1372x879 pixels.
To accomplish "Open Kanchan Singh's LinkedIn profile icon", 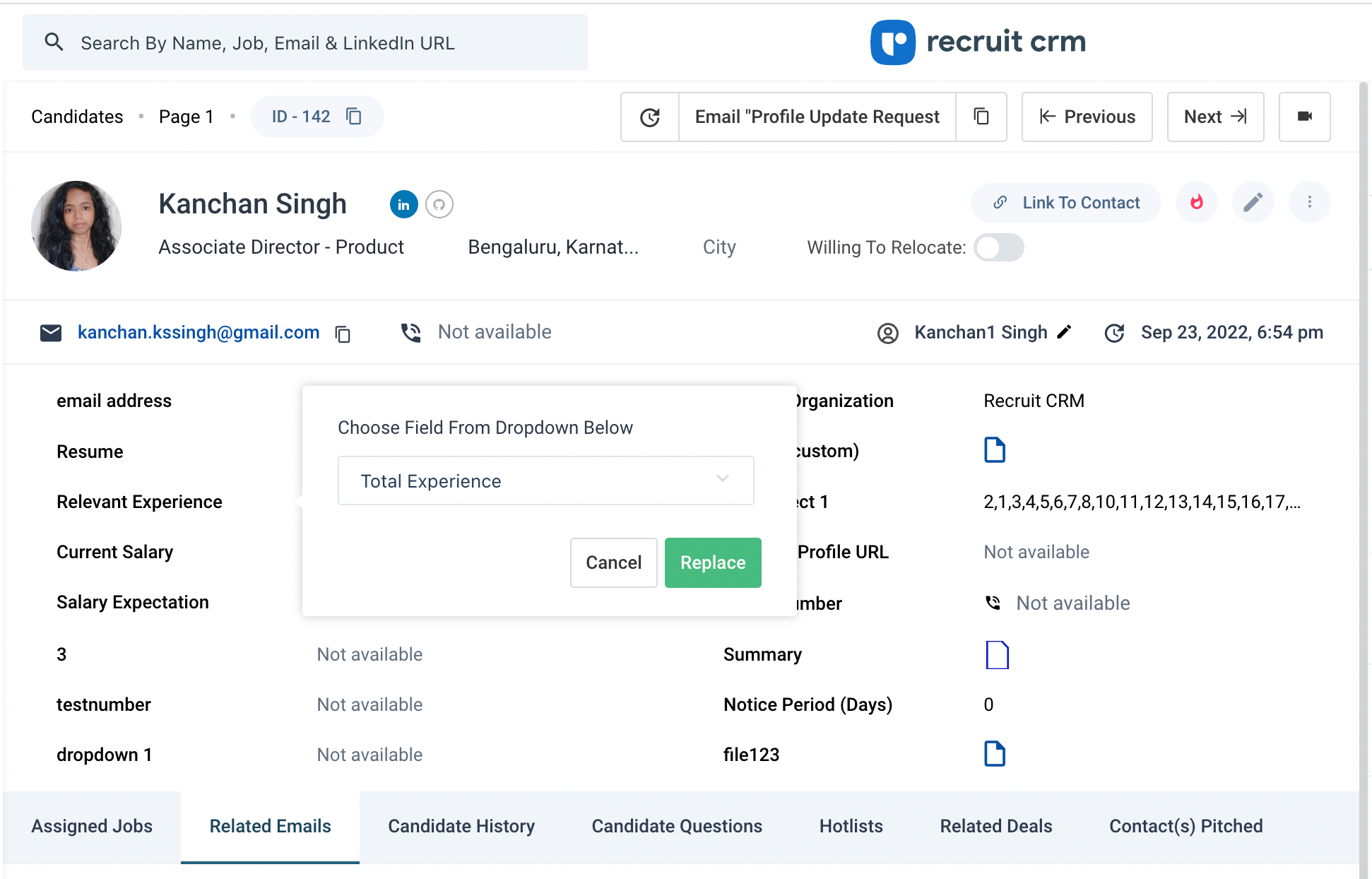I will click(x=404, y=205).
